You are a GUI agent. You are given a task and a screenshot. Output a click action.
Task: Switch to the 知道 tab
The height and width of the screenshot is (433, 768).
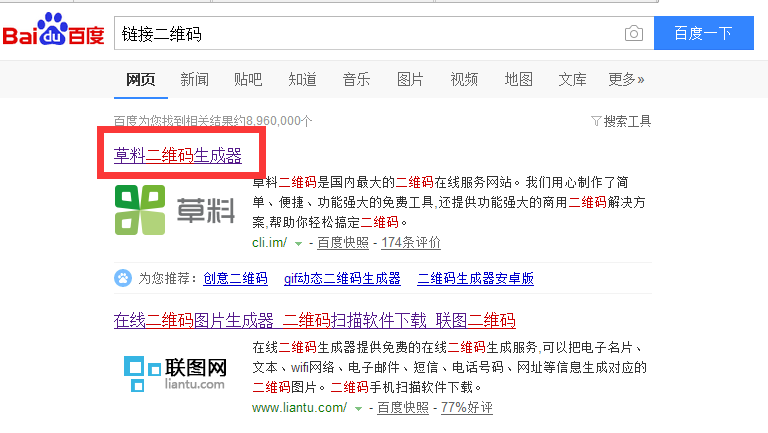pos(302,79)
